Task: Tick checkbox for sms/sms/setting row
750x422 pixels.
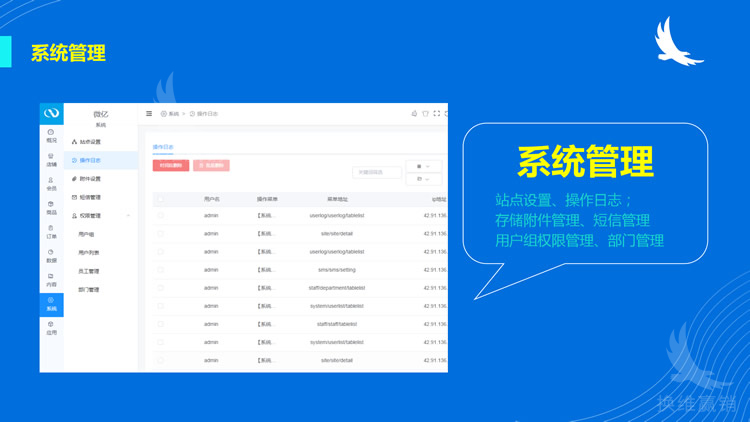Action: (160, 270)
